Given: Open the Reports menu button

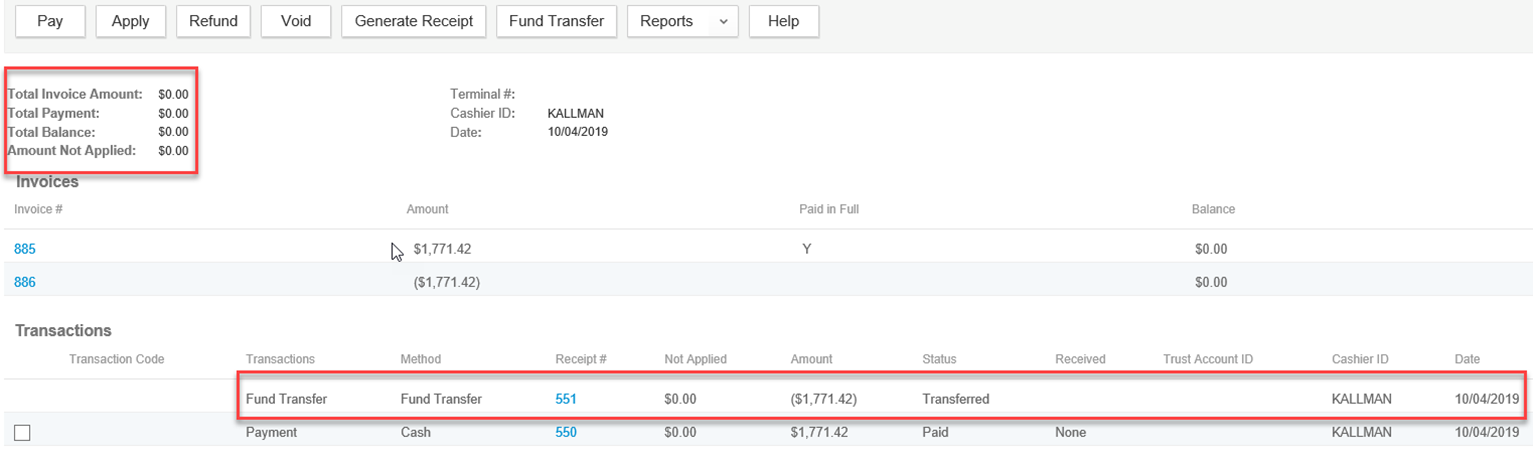Looking at the screenshot, I should (667, 21).
